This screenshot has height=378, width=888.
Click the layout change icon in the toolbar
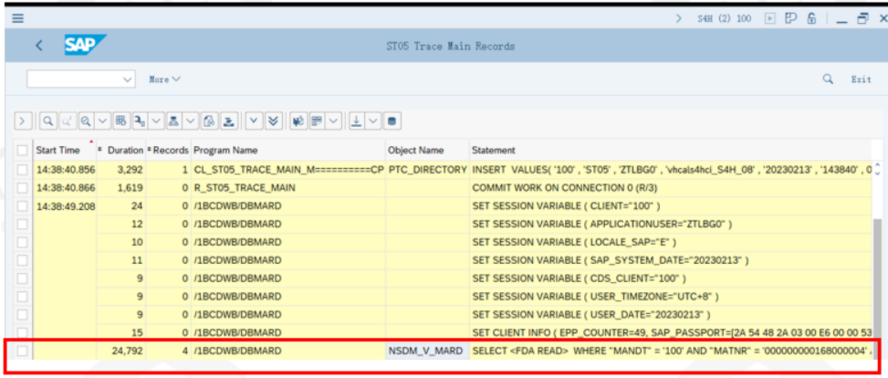317,121
